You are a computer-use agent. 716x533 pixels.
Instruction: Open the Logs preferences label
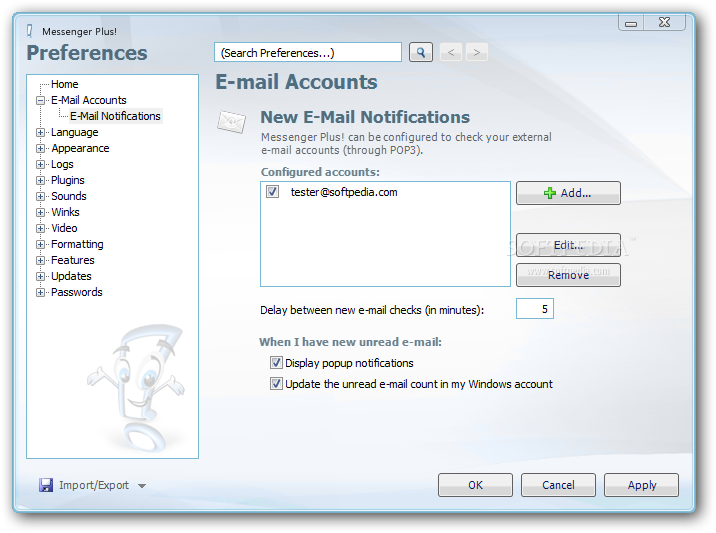pyautogui.click(x=62, y=164)
